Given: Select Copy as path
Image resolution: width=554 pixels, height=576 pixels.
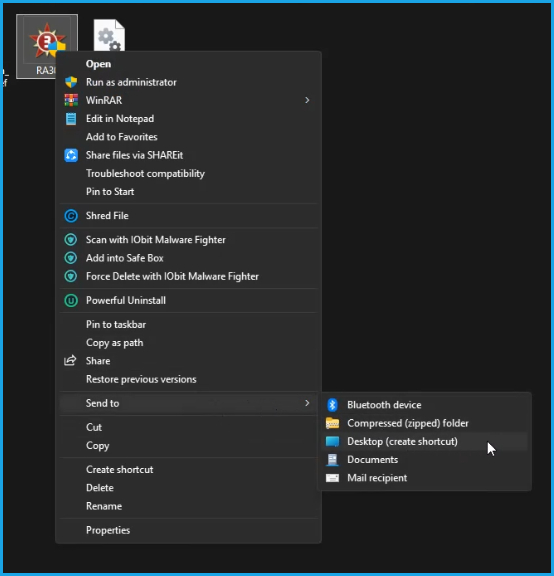Looking at the screenshot, I should (x=188, y=343).
